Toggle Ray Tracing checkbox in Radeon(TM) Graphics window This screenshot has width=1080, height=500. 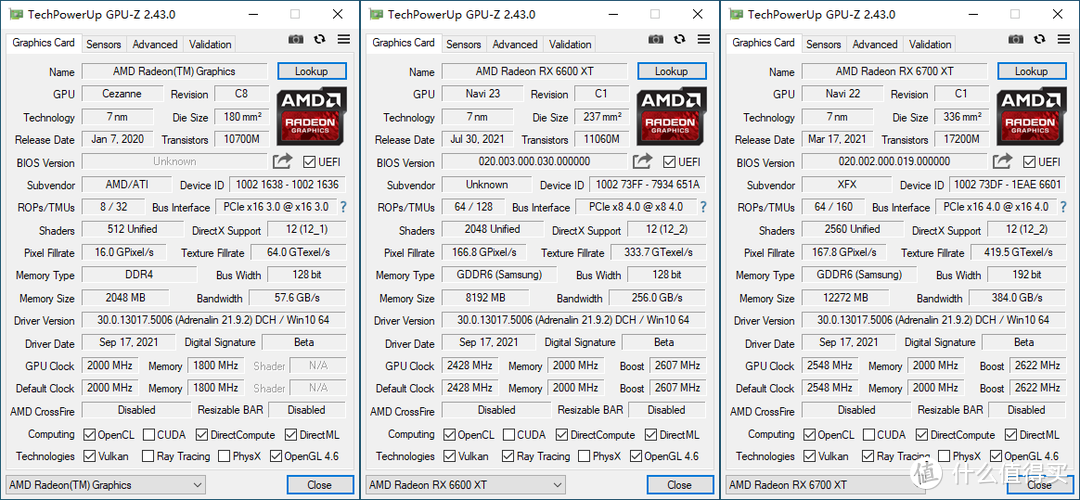[148, 456]
